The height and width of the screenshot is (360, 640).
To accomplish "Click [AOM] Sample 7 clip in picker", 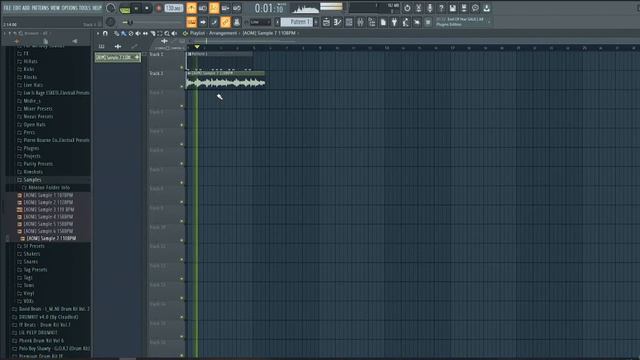I will click(x=118, y=58).
